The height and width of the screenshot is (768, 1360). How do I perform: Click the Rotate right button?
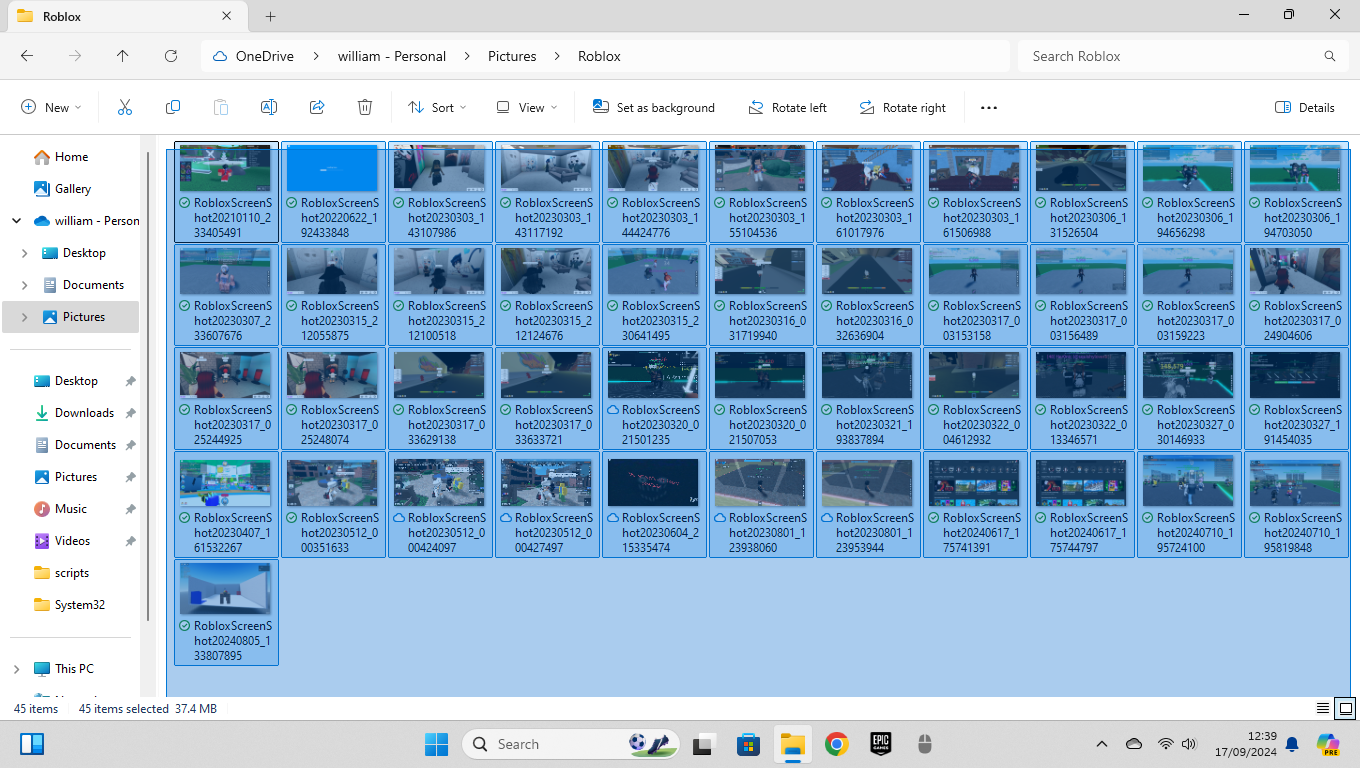[x=902, y=107]
